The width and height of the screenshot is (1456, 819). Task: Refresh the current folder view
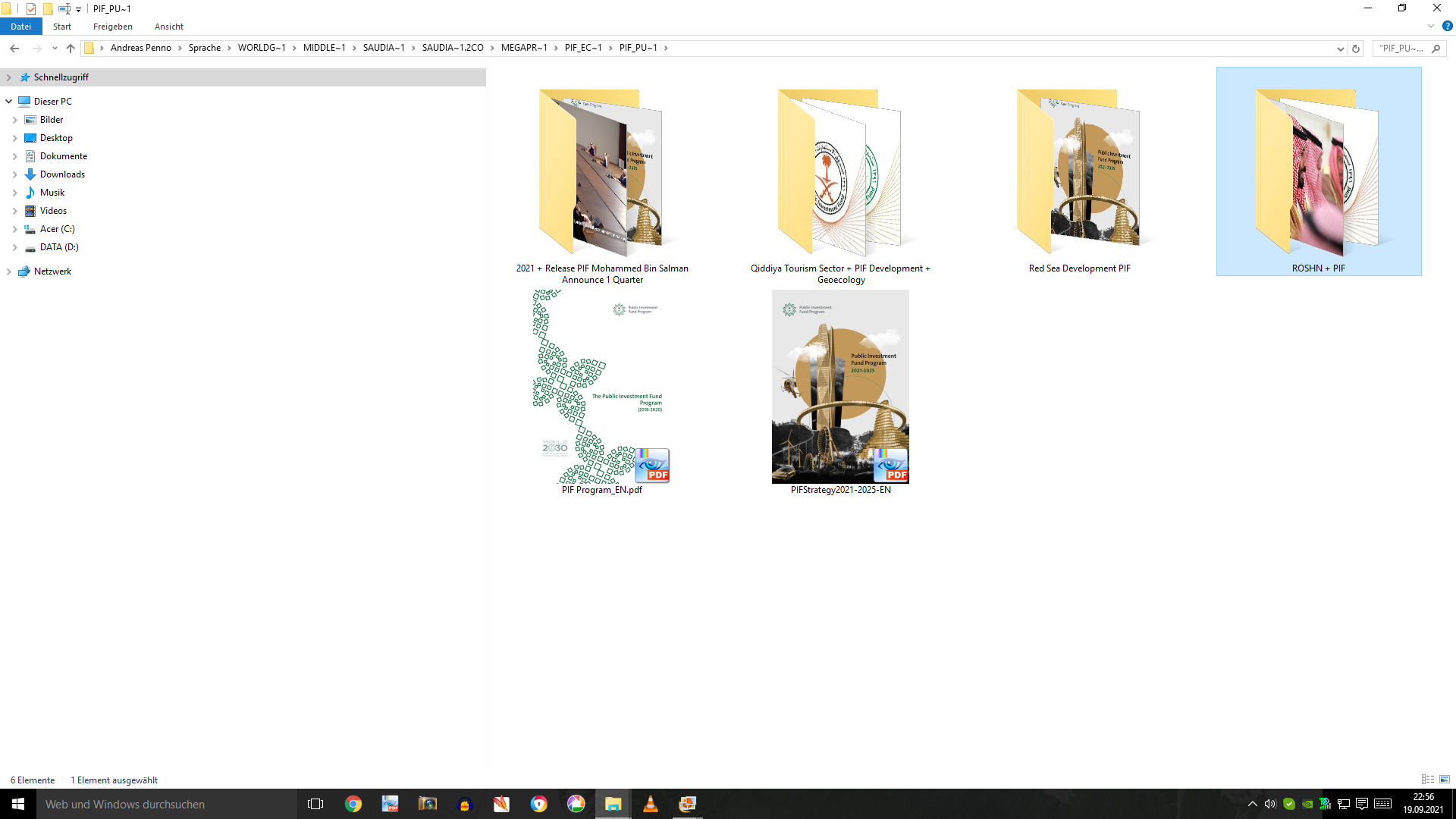[1356, 49]
